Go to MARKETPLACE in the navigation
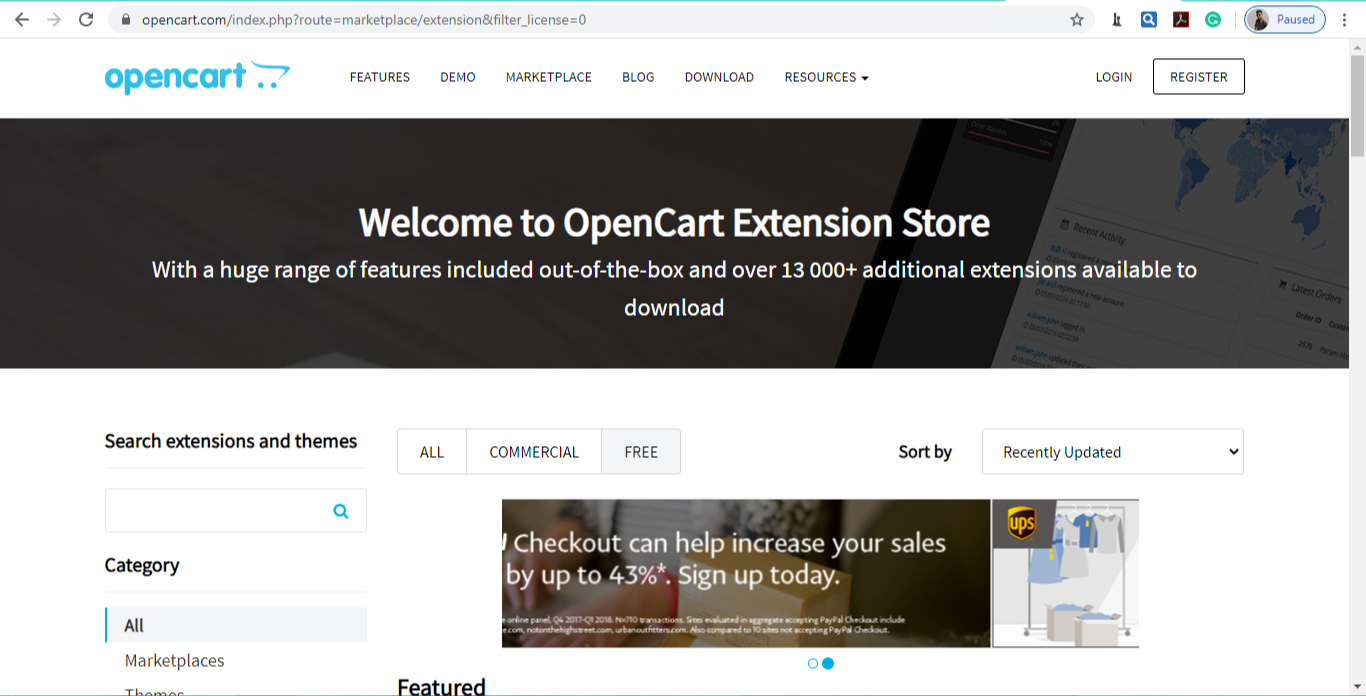 549,77
